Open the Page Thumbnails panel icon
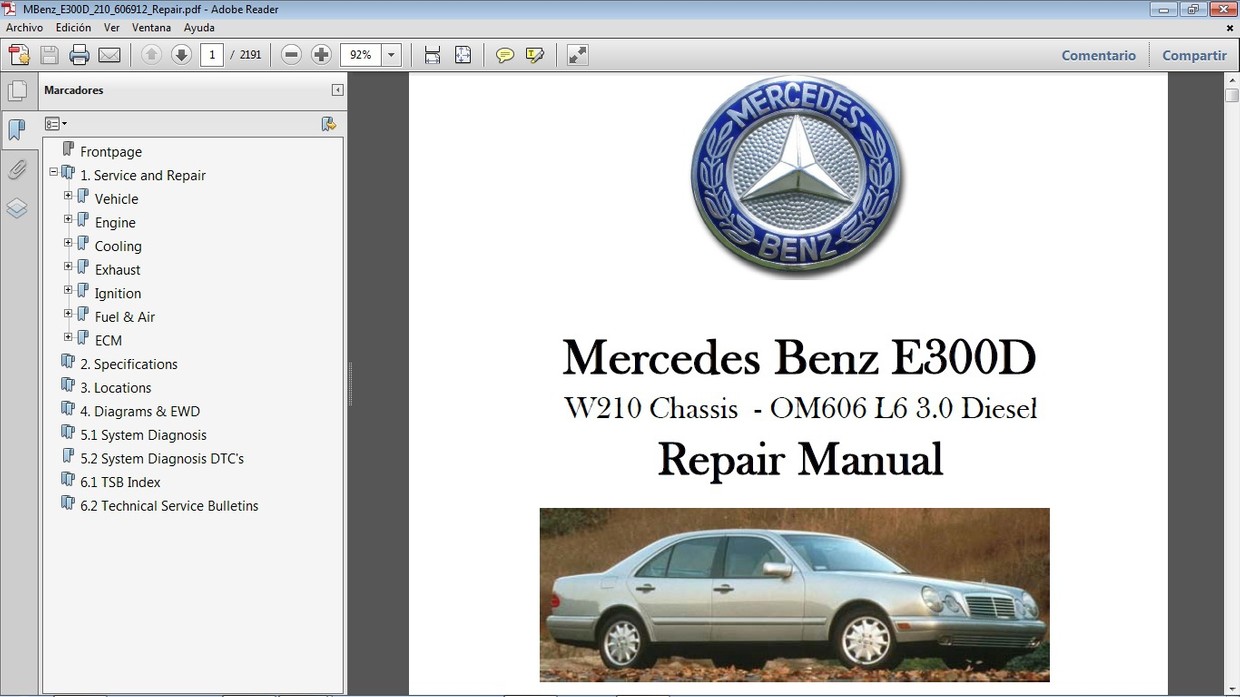 pos(18,90)
